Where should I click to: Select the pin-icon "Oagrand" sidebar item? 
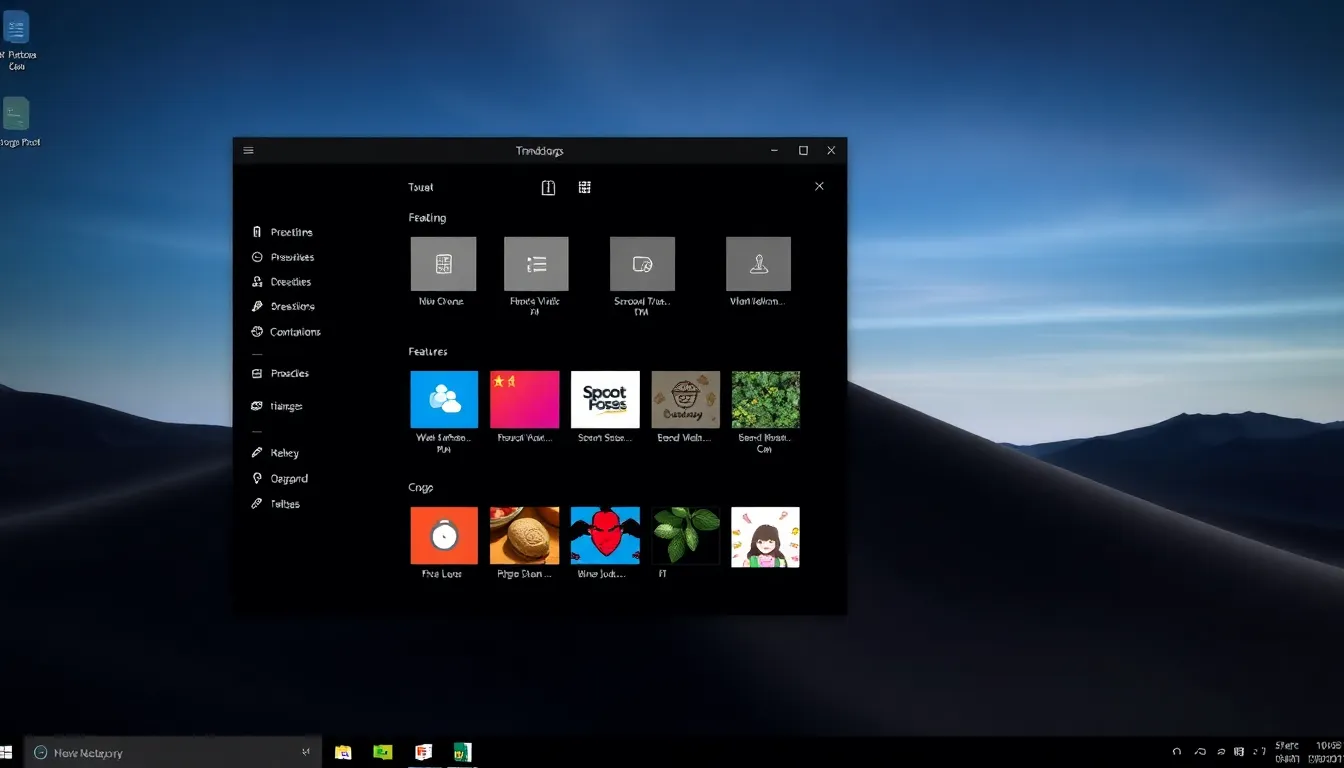[280, 479]
